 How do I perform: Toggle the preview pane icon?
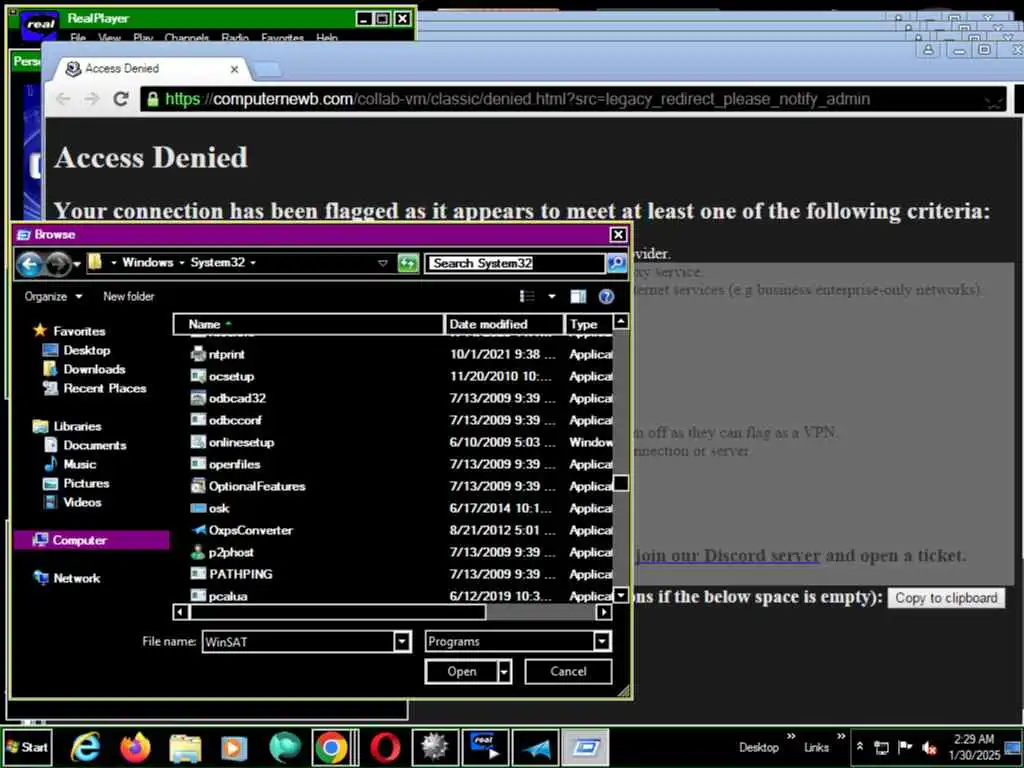tap(578, 297)
